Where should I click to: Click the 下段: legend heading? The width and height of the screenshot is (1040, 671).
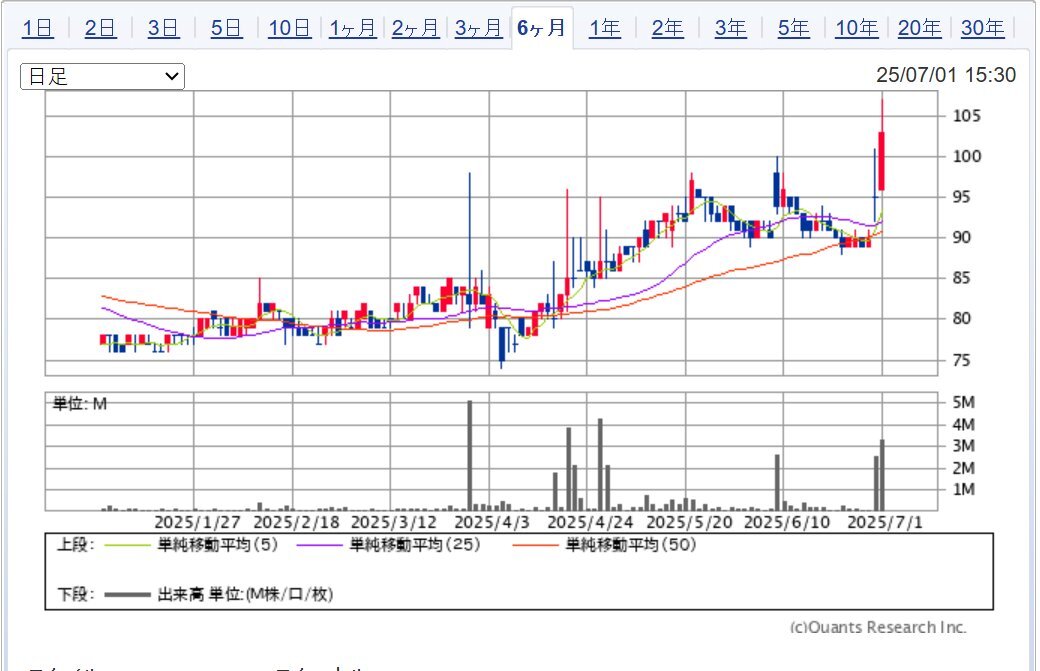pyautogui.click(x=76, y=594)
